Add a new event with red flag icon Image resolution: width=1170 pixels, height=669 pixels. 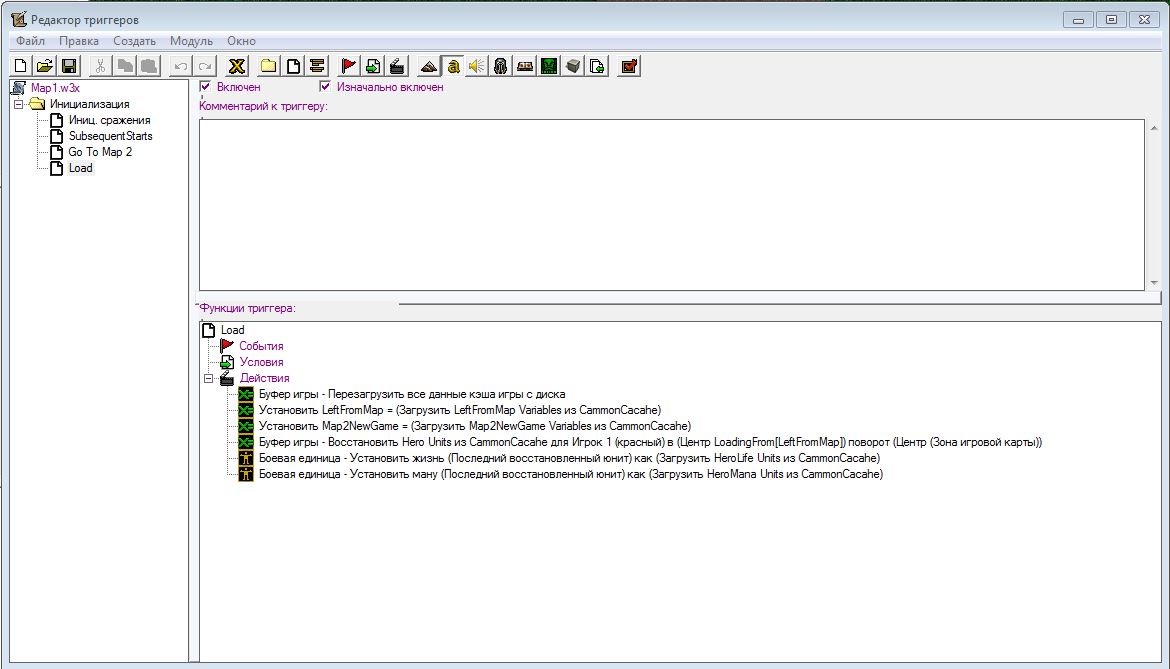pyautogui.click(x=349, y=66)
